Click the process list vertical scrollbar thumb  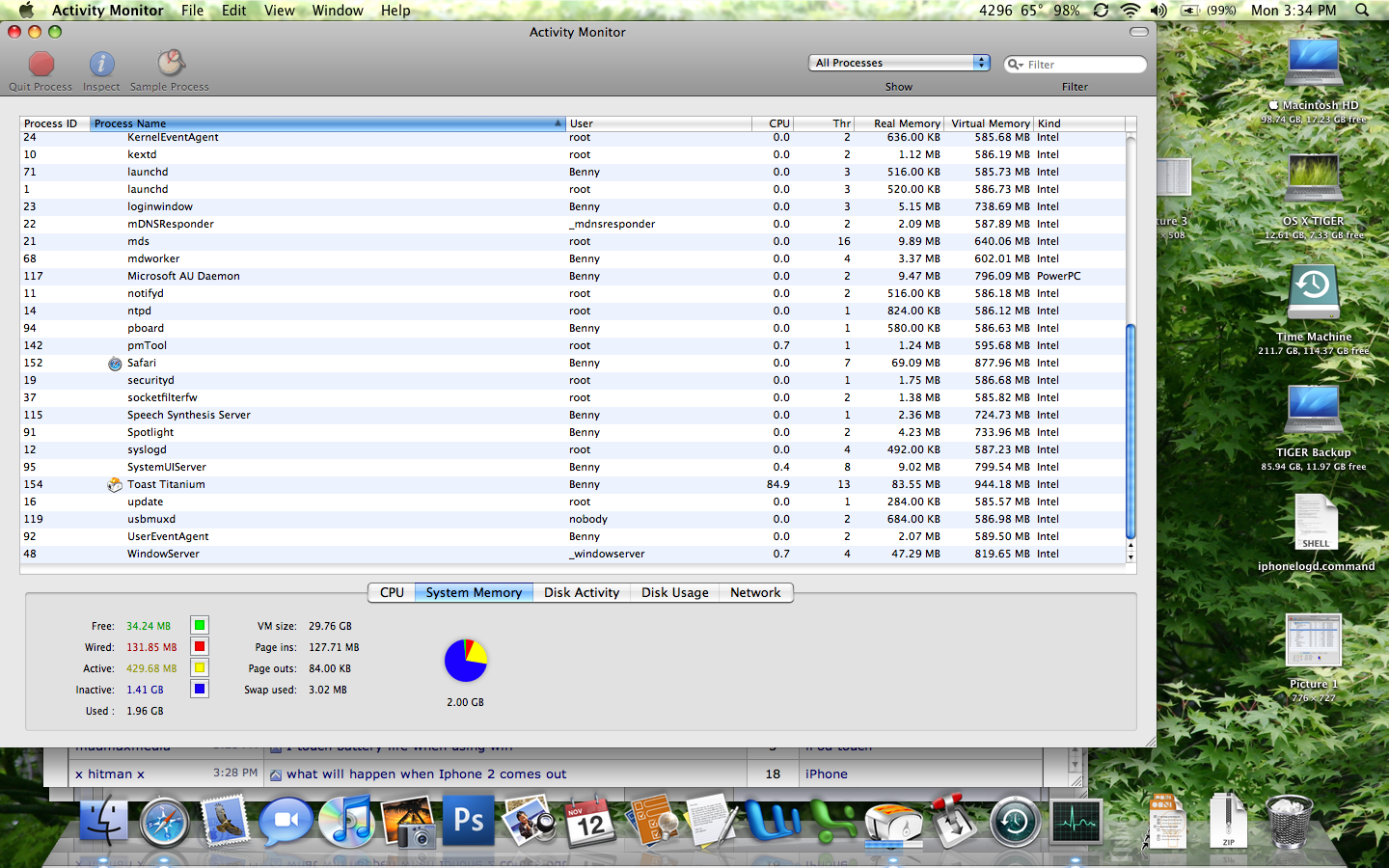click(x=1130, y=432)
